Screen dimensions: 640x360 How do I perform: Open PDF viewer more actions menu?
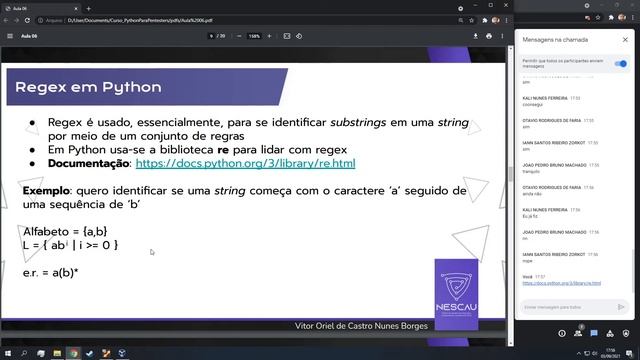[502, 36]
